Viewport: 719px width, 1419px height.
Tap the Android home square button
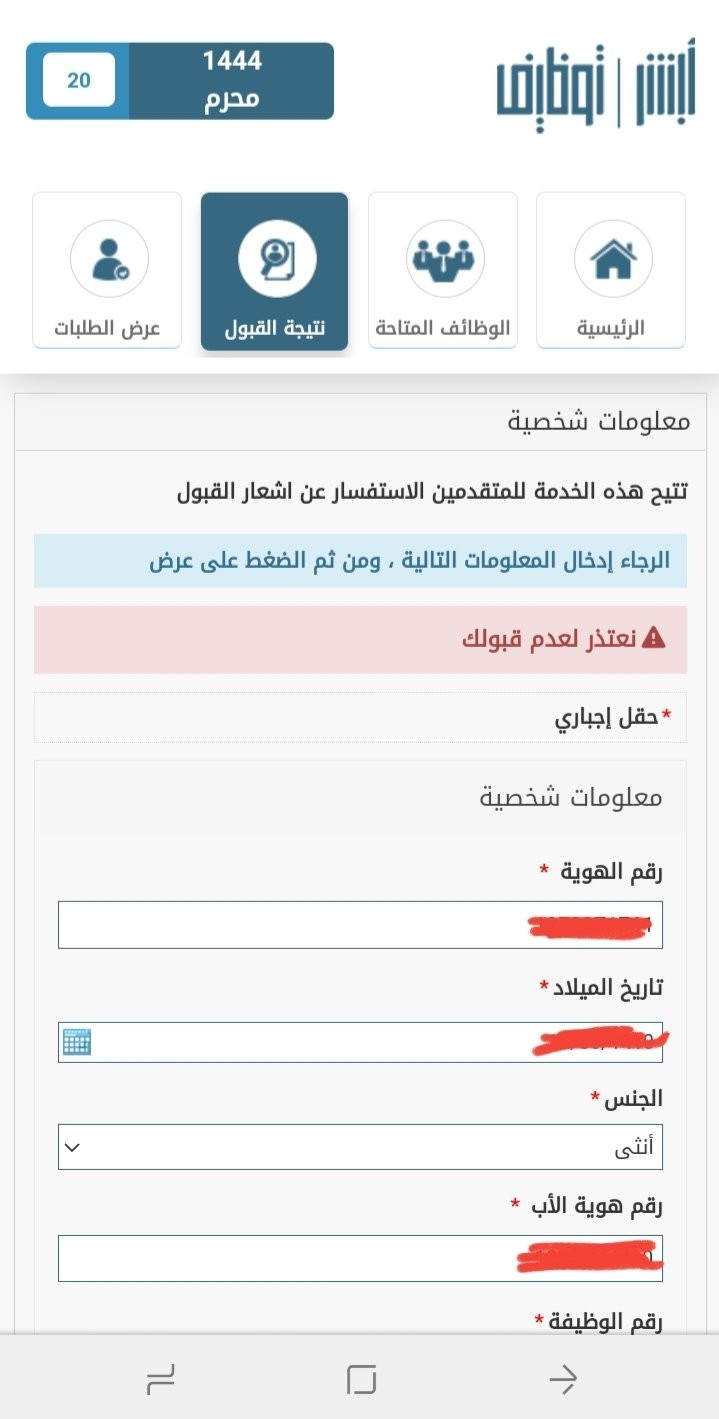[x=361, y=1381]
